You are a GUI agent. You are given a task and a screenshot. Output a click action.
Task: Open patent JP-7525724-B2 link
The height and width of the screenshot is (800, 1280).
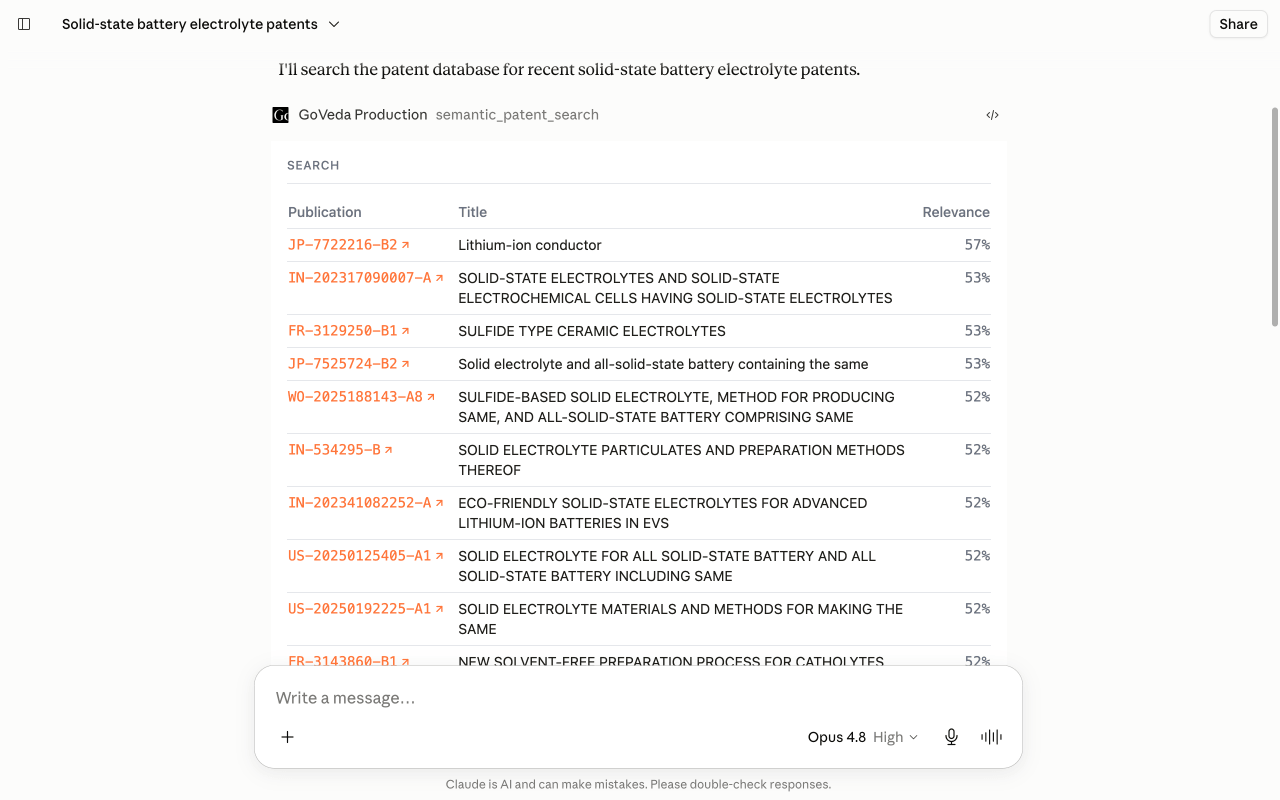pos(343,364)
